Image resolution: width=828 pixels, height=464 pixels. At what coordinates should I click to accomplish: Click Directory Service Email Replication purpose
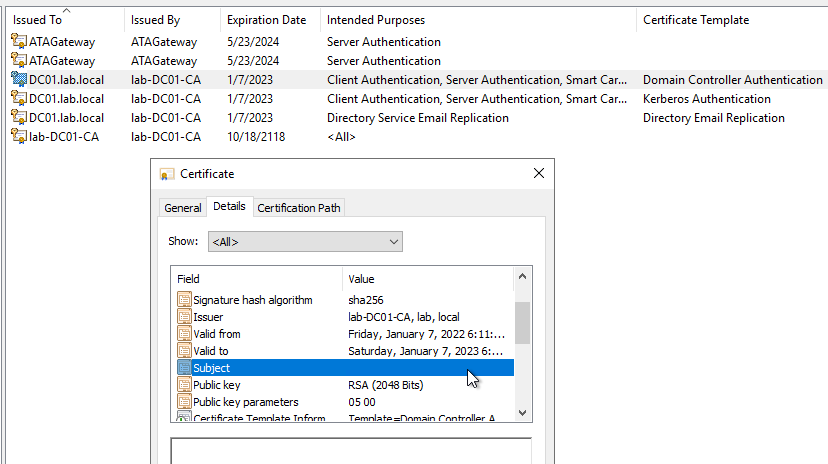418,118
